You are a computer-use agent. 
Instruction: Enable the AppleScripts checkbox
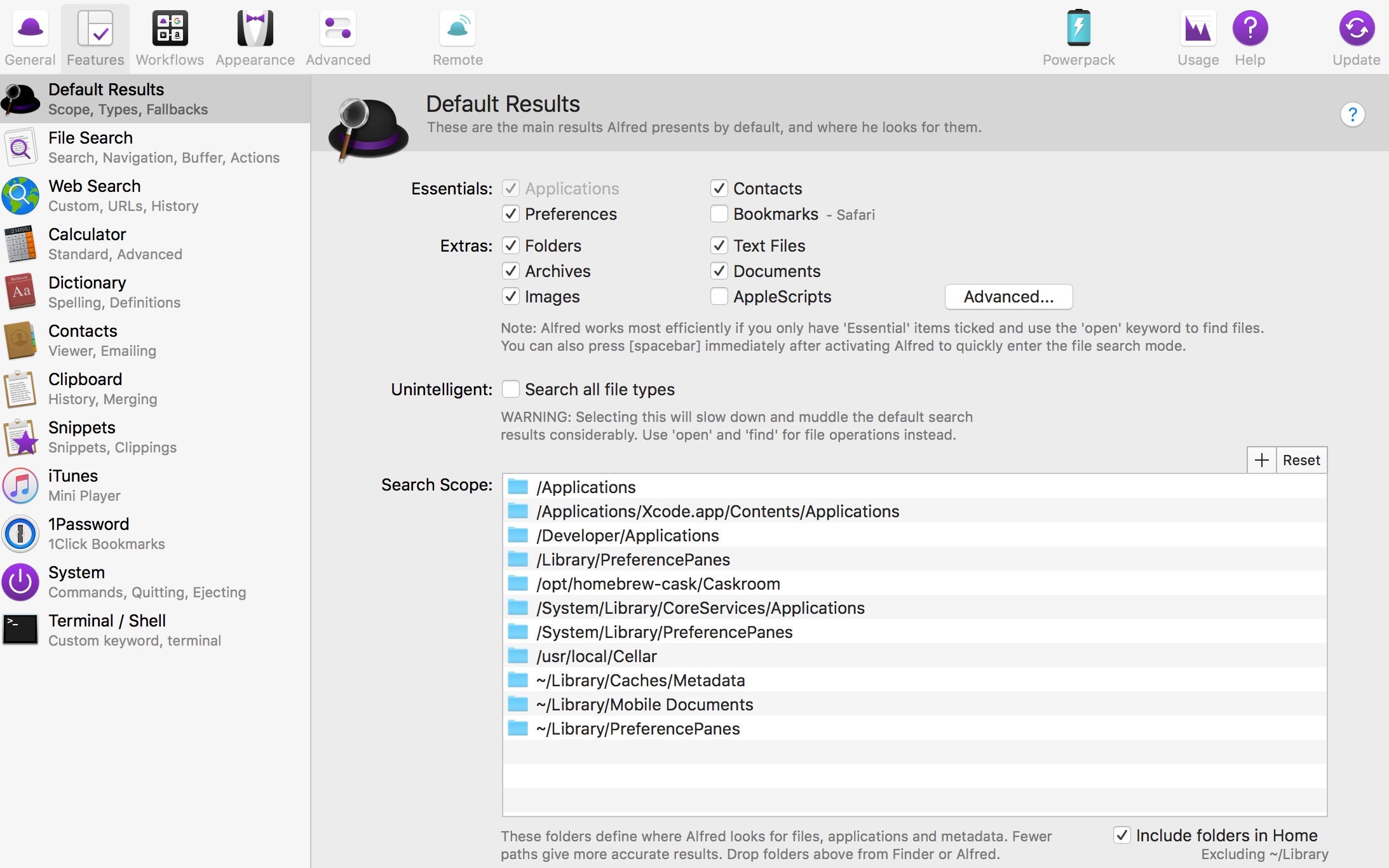click(x=719, y=296)
